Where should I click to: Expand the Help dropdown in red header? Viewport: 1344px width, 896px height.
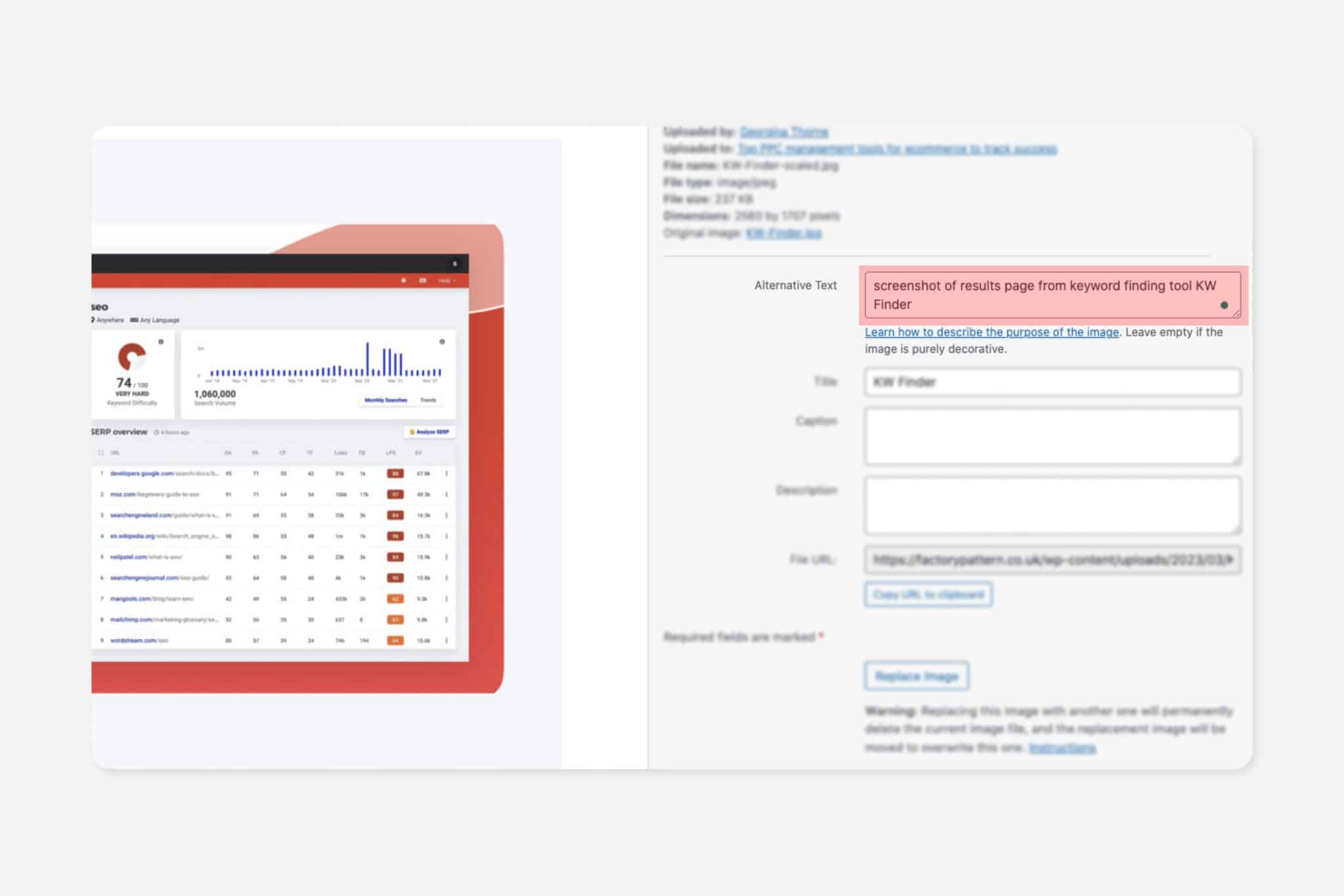446,281
